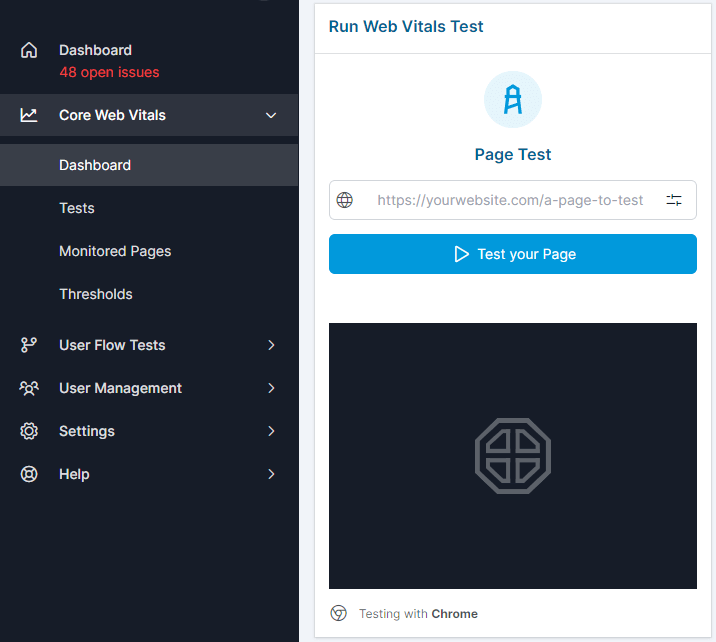716x642 pixels.
Task: Select Dashboard under Core Web Vitals
Action: click(149, 165)
